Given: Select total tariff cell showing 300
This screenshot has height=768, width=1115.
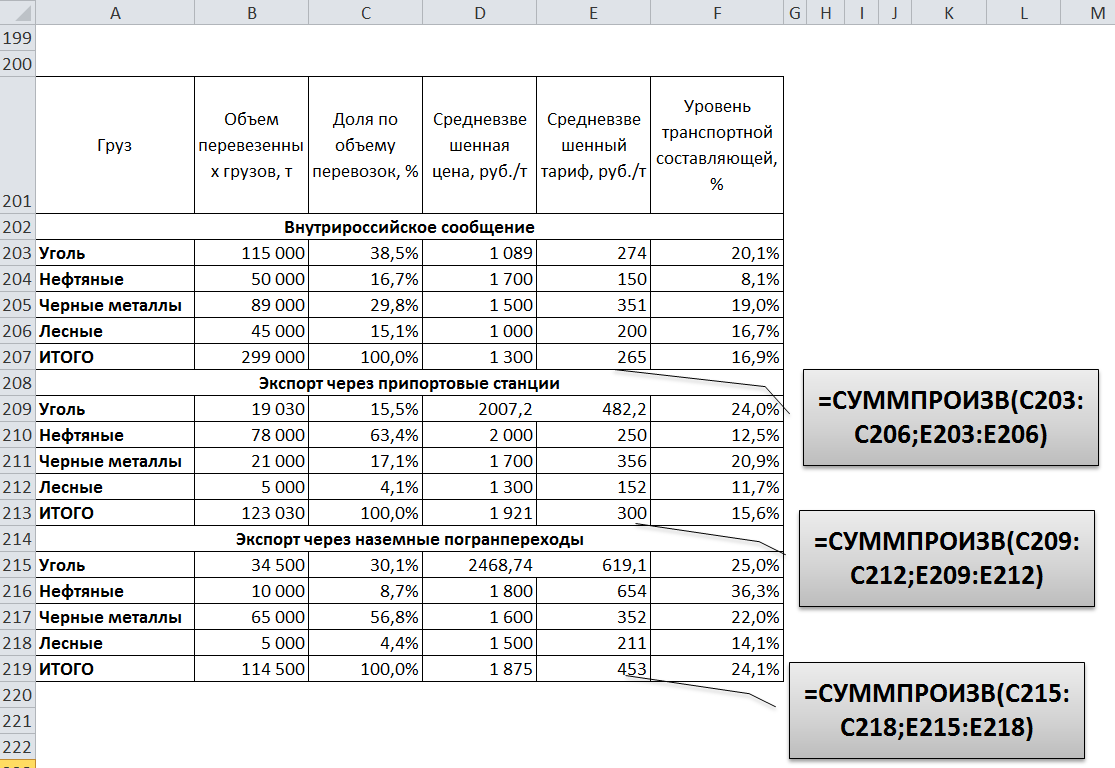Looking at the screenshot, I should [594, 513].
